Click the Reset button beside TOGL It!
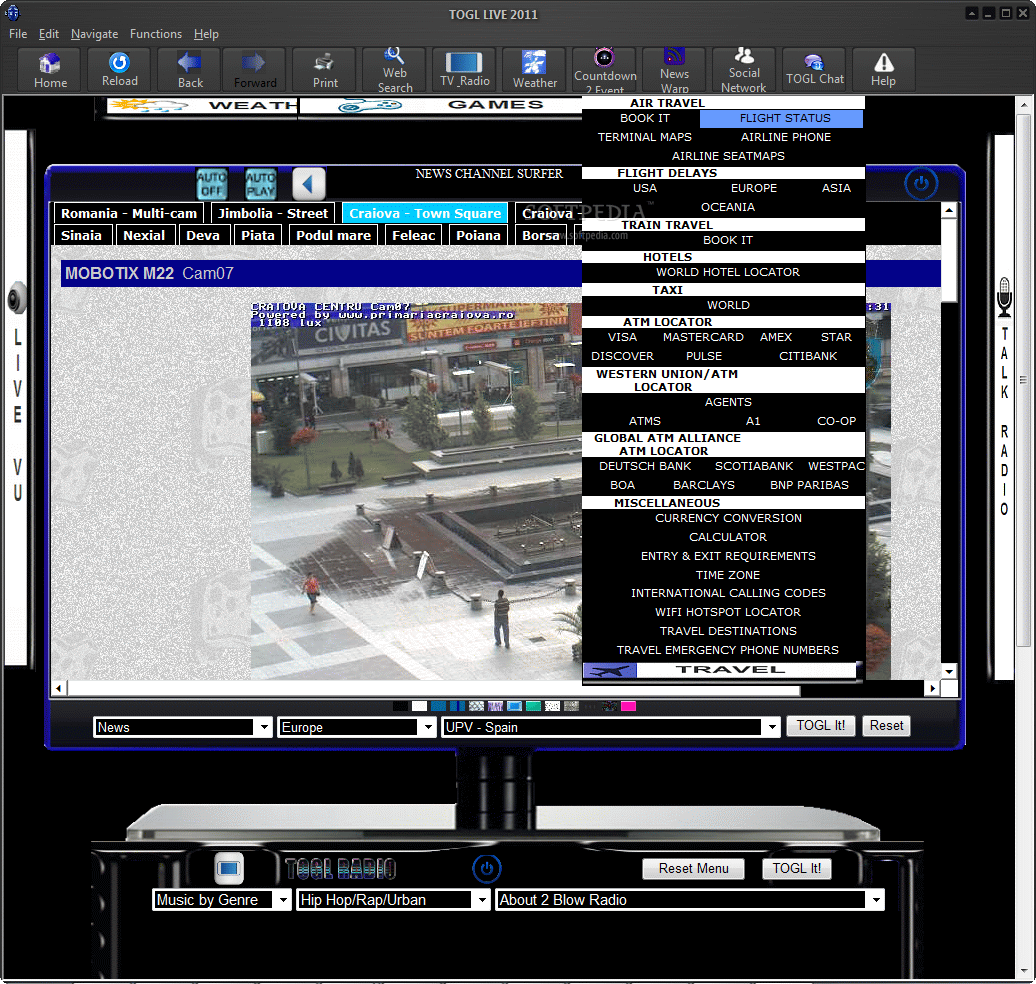This screenshot has height=984, width=1036. [x=886, y=726]
